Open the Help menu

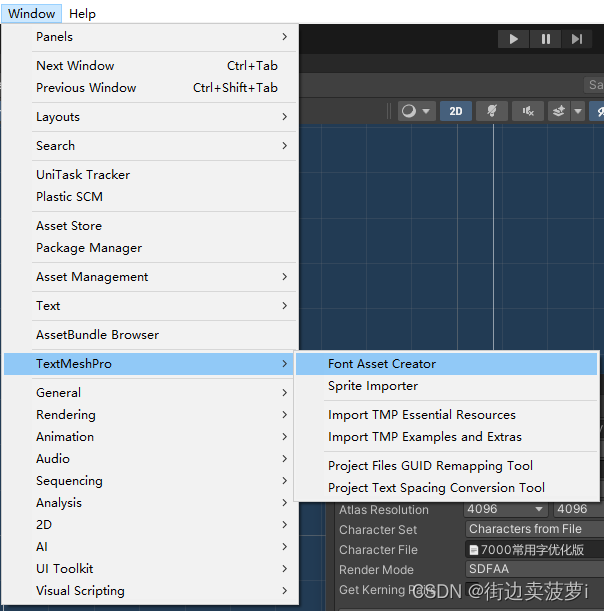(x=82, y=14)
